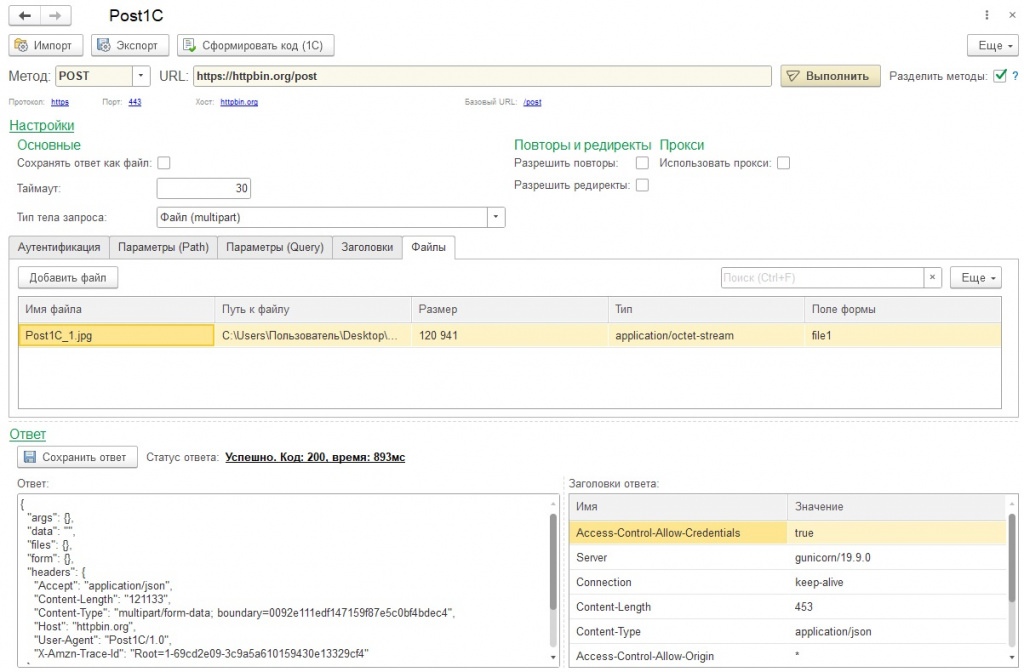Click the Размер column header
This screenshot has width=1024, height=672.
(x=509, y=310)
